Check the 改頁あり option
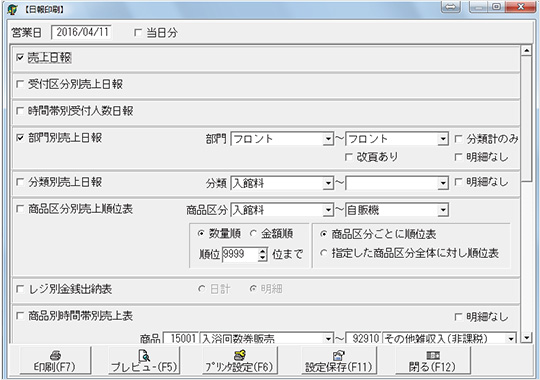Viewport: 540px width, 380px height. 349,157
